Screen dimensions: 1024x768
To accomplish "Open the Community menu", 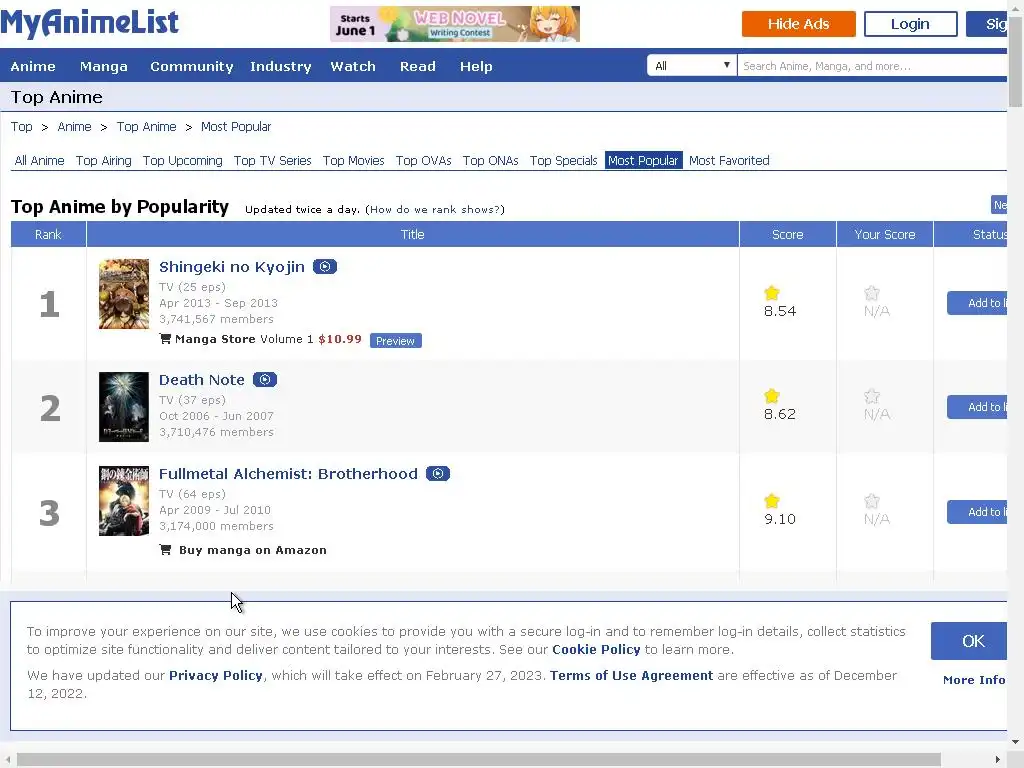I will click(x=191, y=66).
